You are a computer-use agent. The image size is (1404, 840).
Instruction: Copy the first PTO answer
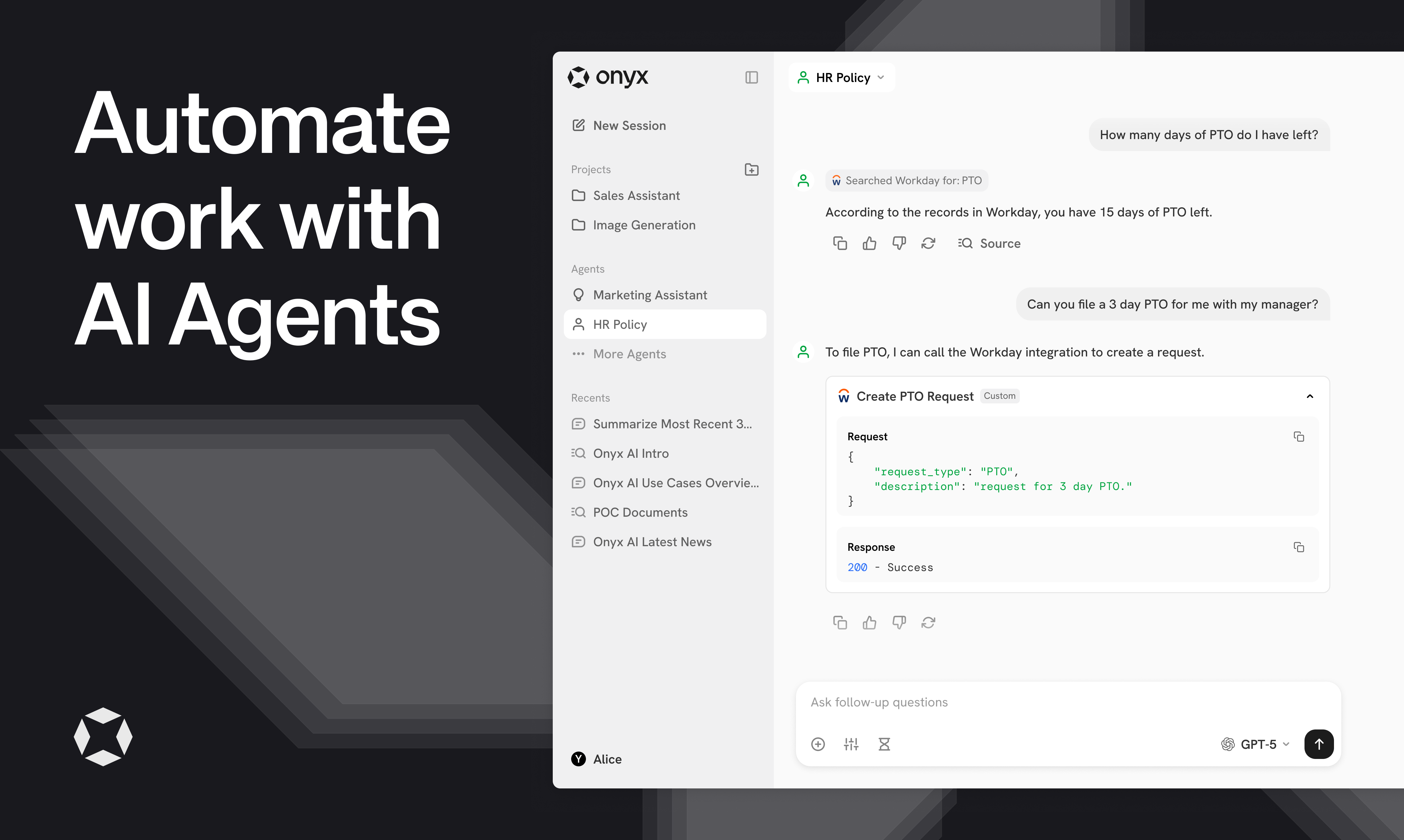pyautogui.click(x=840, y=243)
